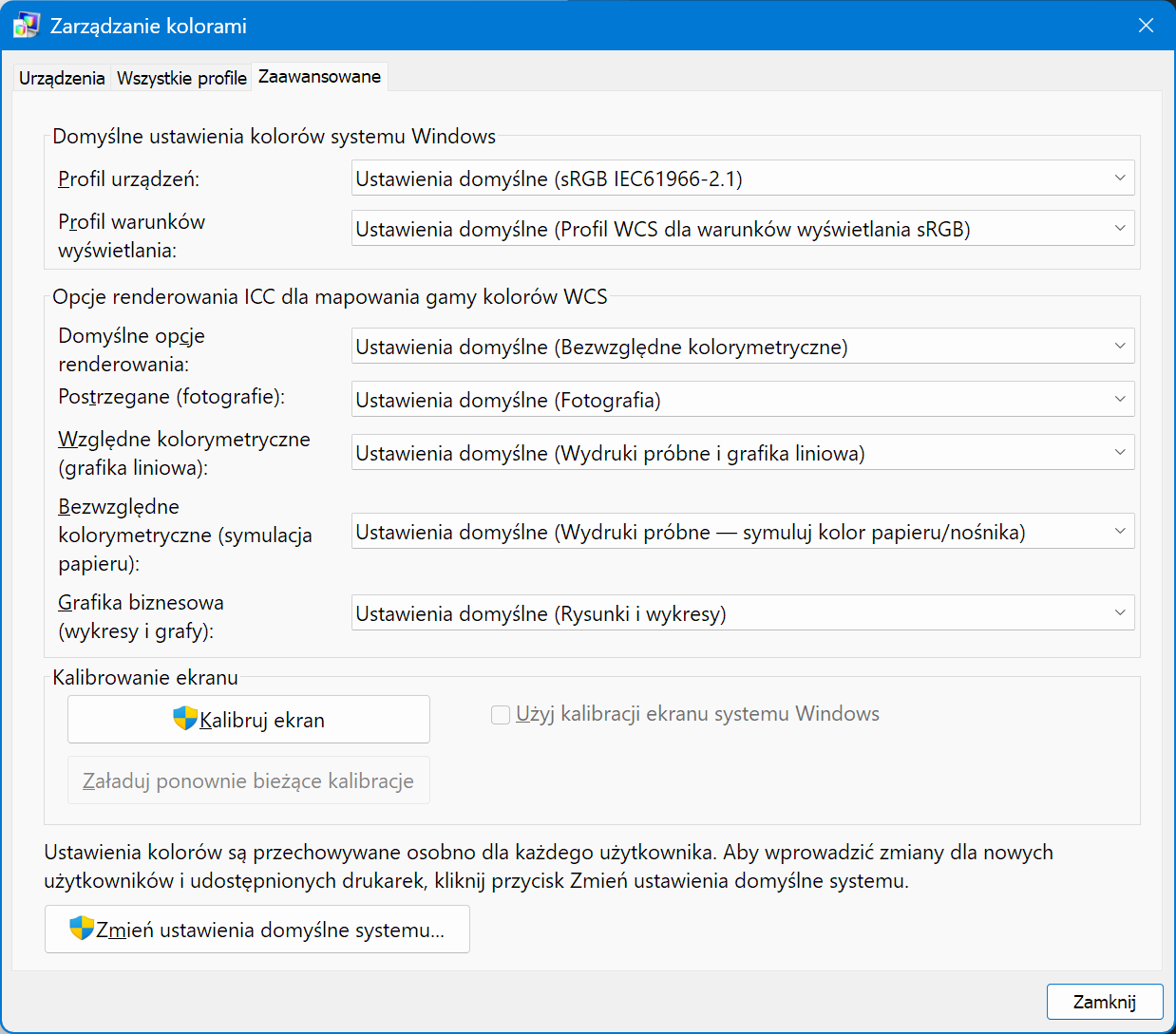This screenshot has height=1034, width=1176.
Task: Click the Domyślne ustawienia kolorów systemu Windows heading
Action: pos(274,136)
